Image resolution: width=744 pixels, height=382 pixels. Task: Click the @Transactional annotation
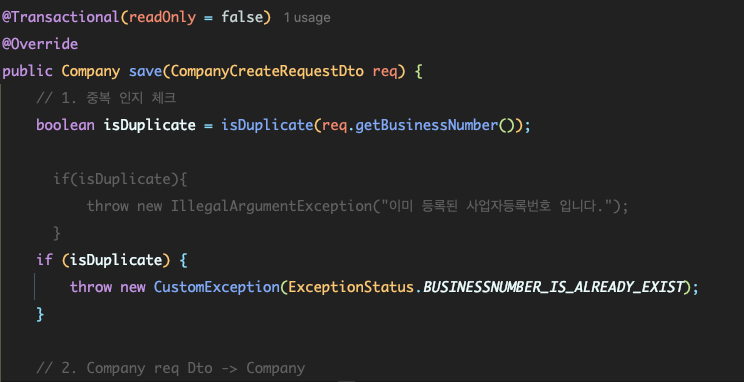click(x=60, y=18)
